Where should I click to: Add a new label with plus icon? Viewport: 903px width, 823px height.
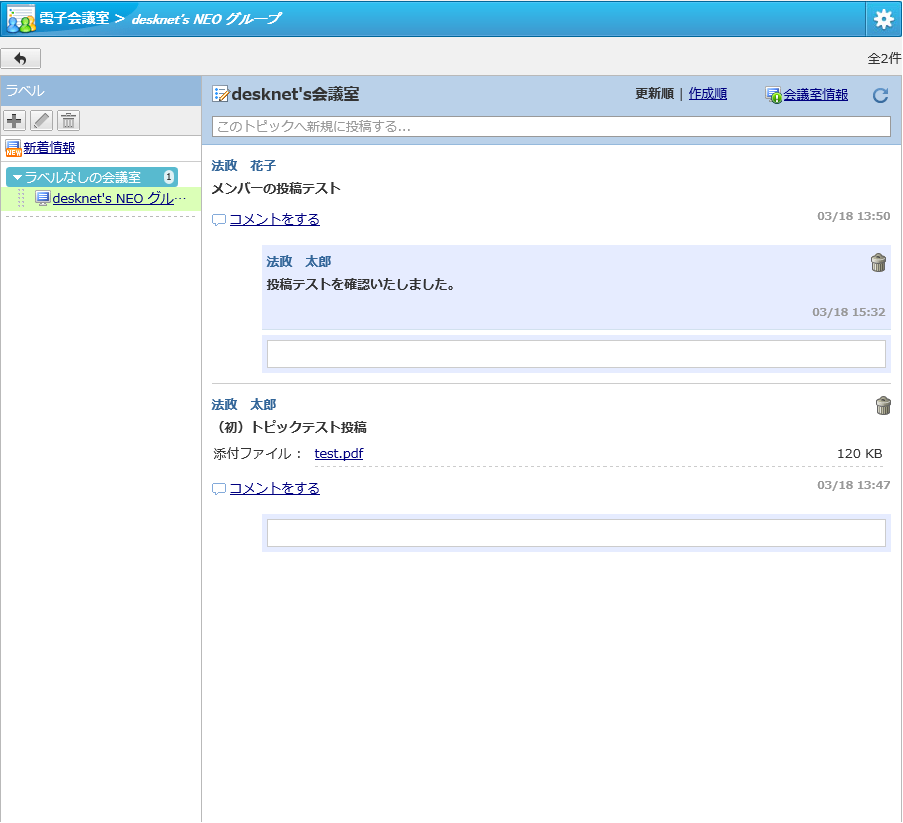14,120
